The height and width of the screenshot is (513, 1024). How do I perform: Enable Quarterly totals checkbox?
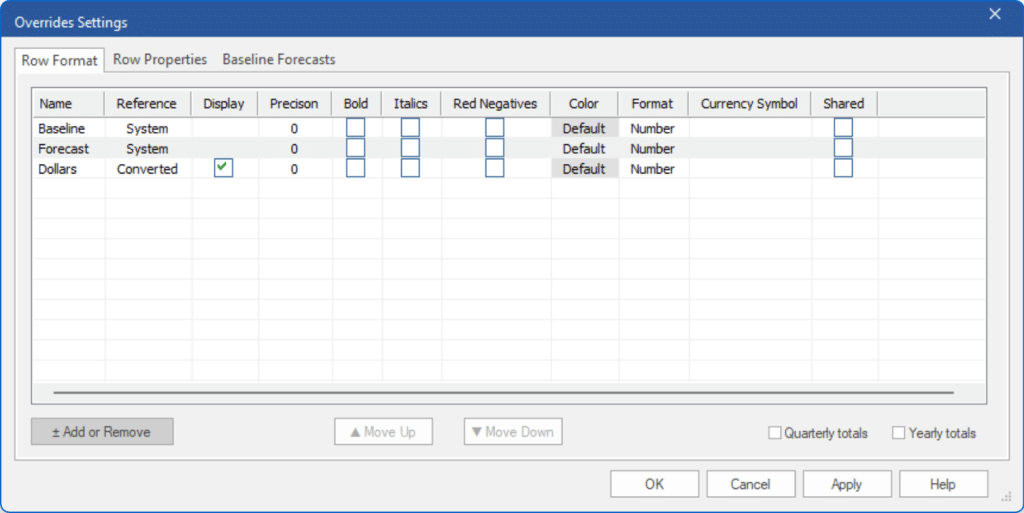tap(775, 433)
